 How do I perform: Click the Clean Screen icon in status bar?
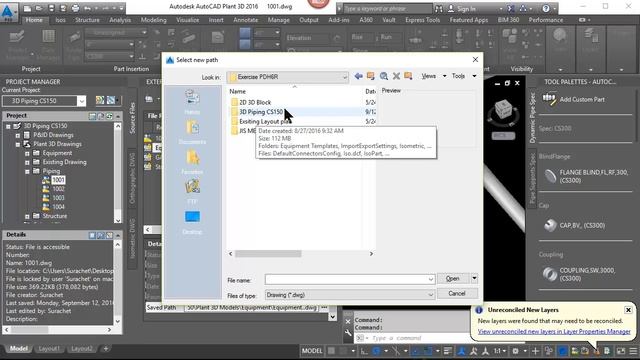[x=621, y=351]
